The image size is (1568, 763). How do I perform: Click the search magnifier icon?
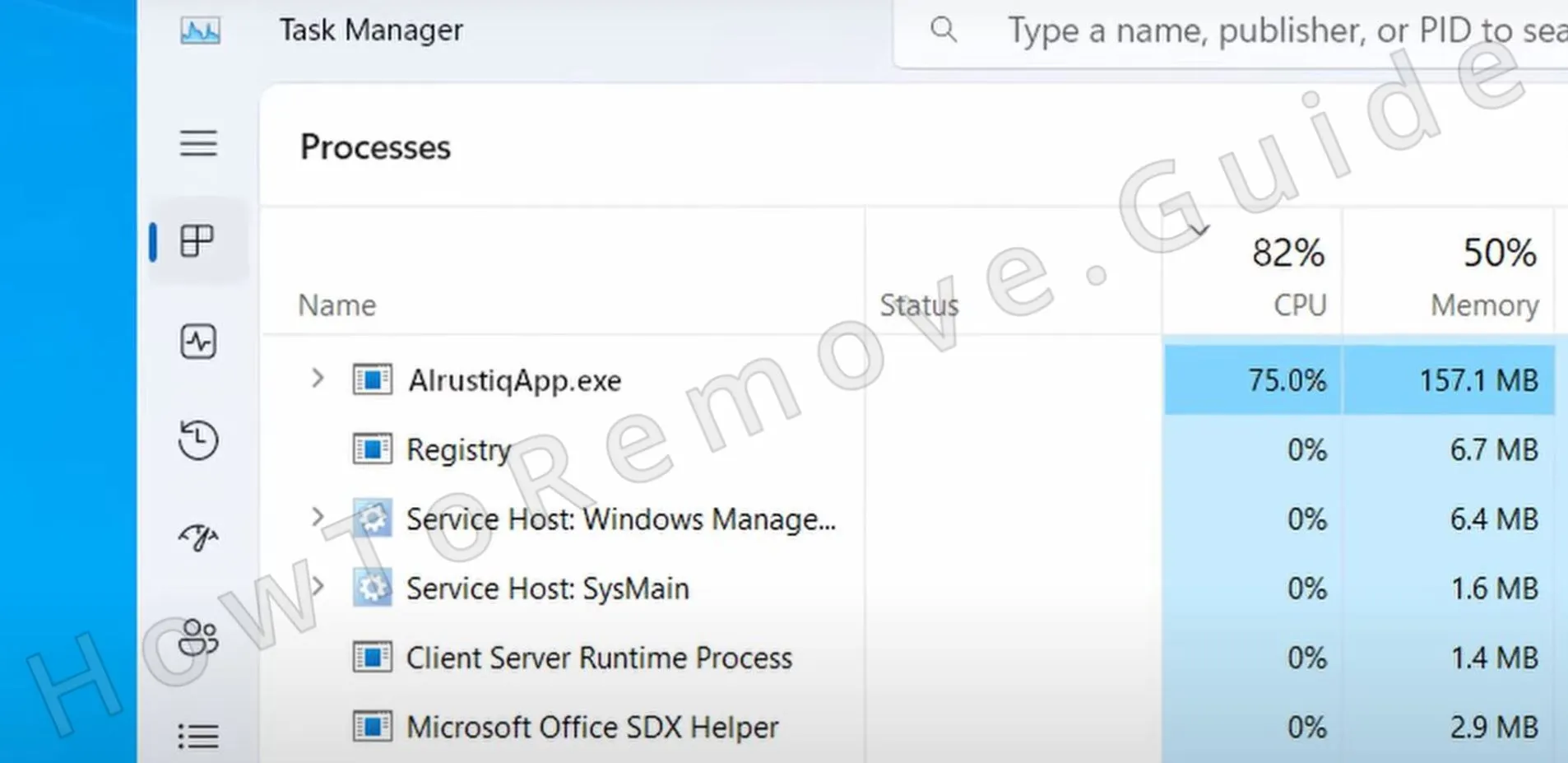click(944, 30)
